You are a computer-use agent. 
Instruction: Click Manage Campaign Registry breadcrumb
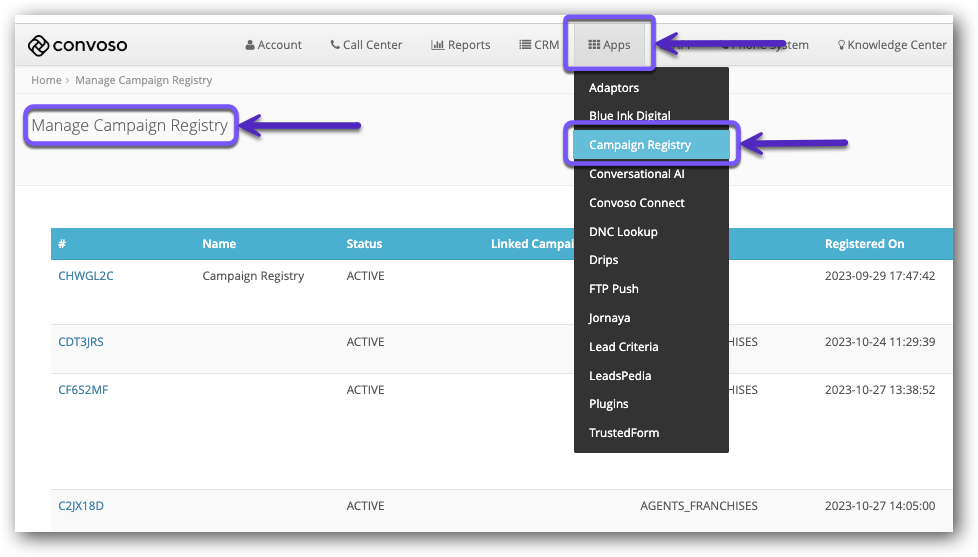143,80
